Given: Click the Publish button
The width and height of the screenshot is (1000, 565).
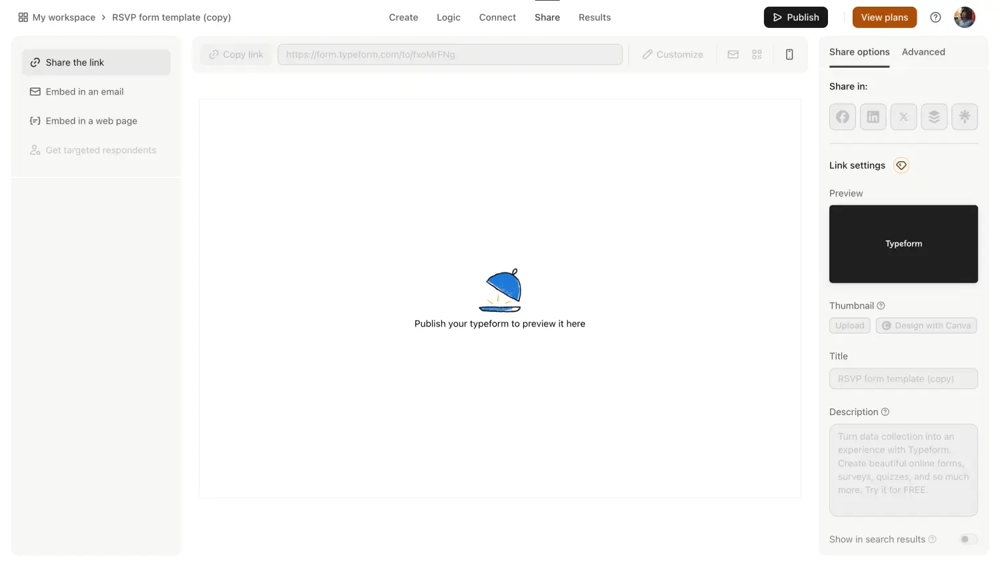Looking at the screenshot, I should tap(795, 17).
